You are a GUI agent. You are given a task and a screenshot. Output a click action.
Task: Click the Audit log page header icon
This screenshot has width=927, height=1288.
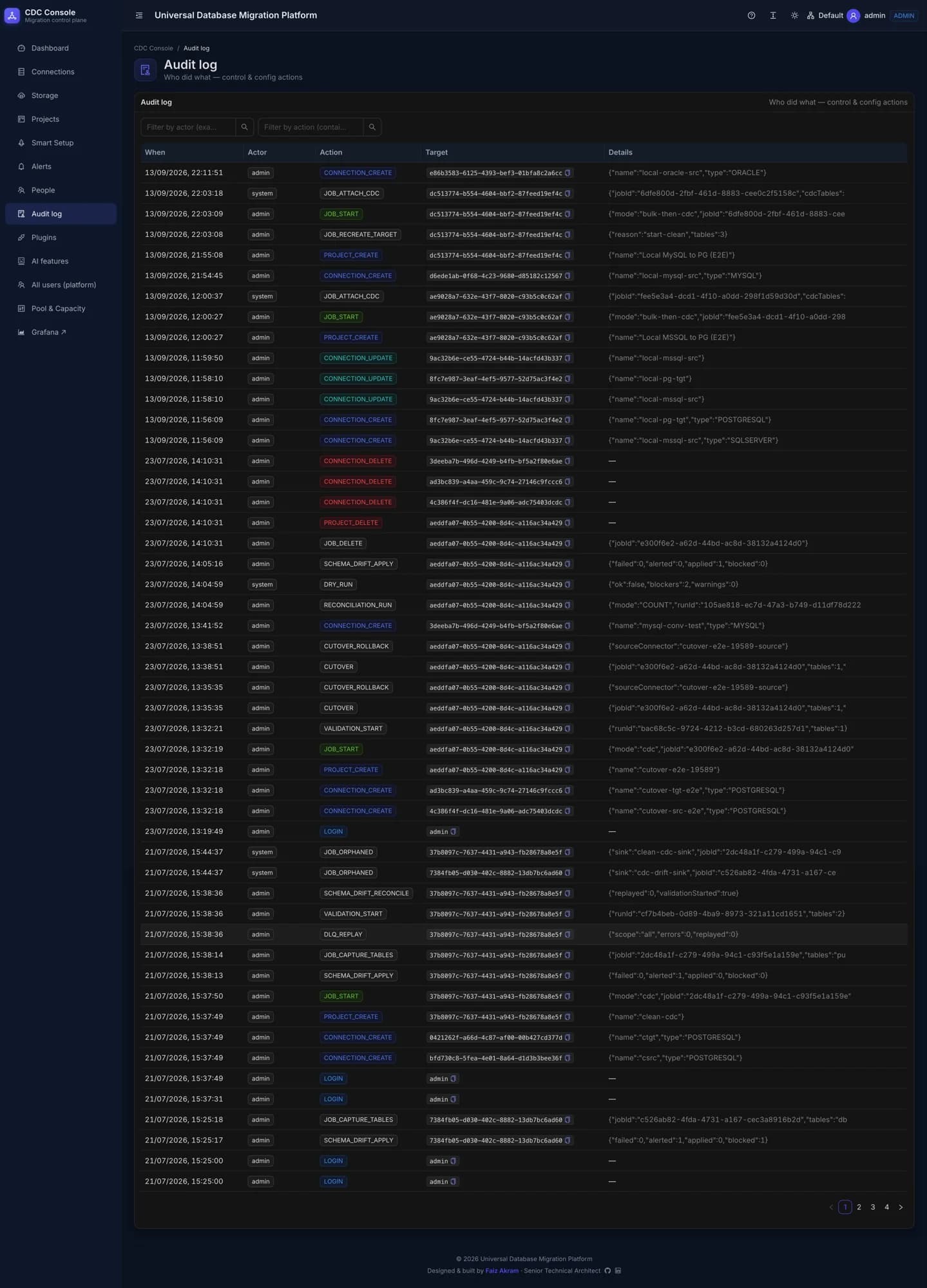(145, 70)
